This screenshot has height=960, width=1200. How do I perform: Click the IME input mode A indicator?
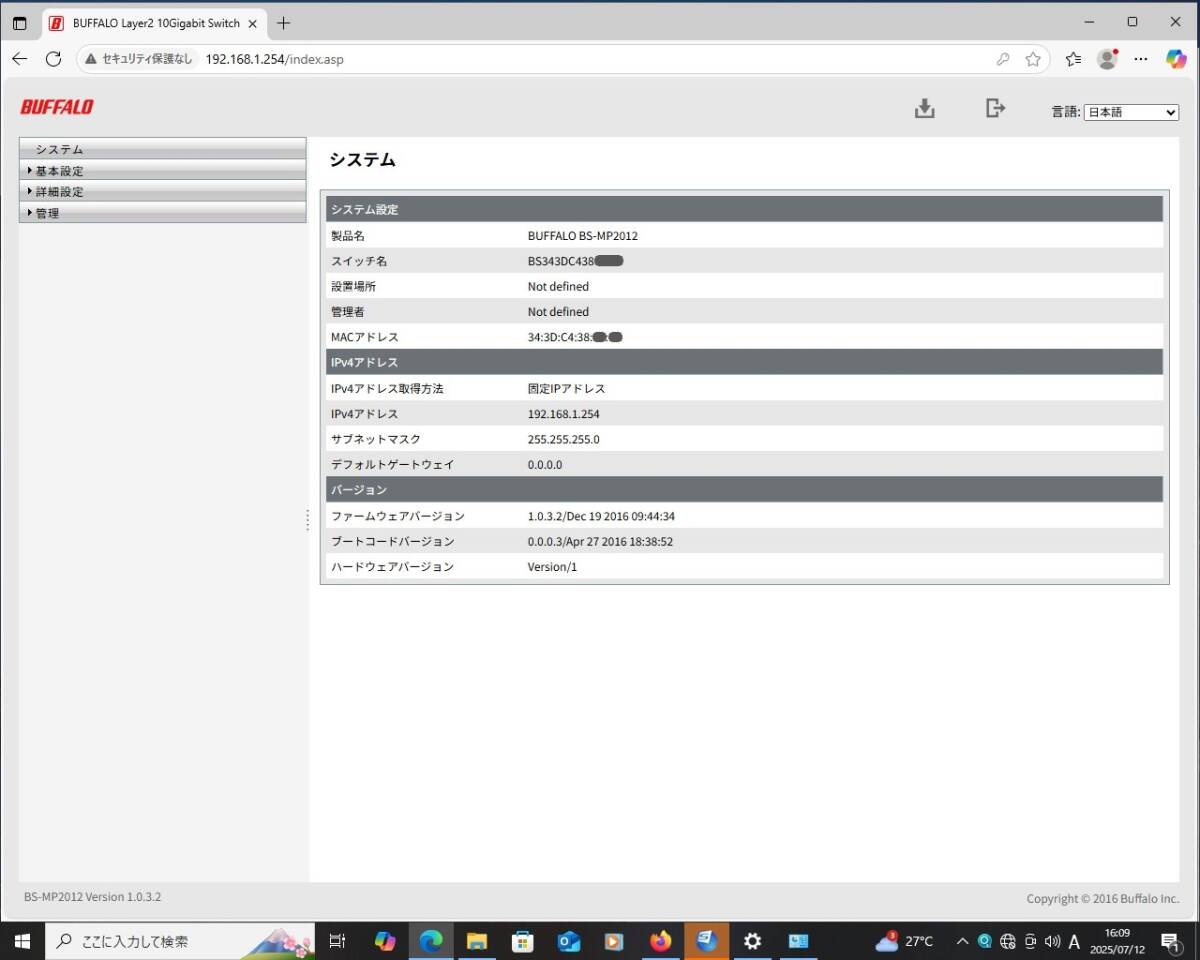point(1075,941)
